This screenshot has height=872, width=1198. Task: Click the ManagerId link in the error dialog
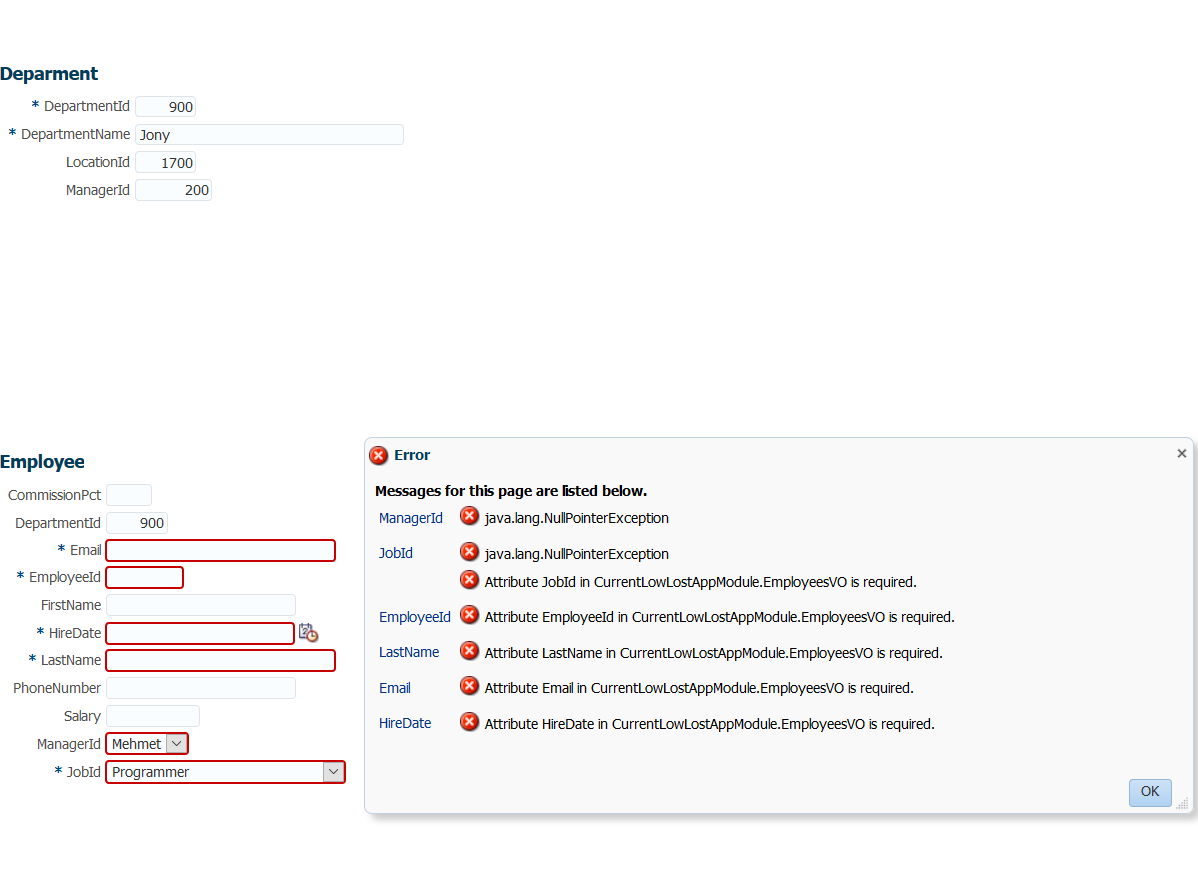click(x=410, y=517)
